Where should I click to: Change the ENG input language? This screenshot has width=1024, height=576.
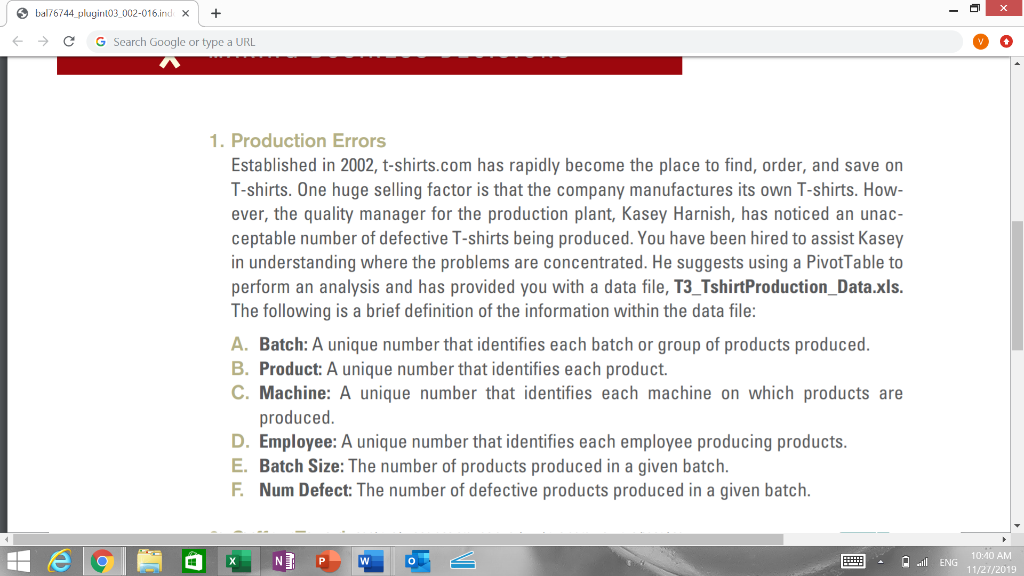coord(948,562)
